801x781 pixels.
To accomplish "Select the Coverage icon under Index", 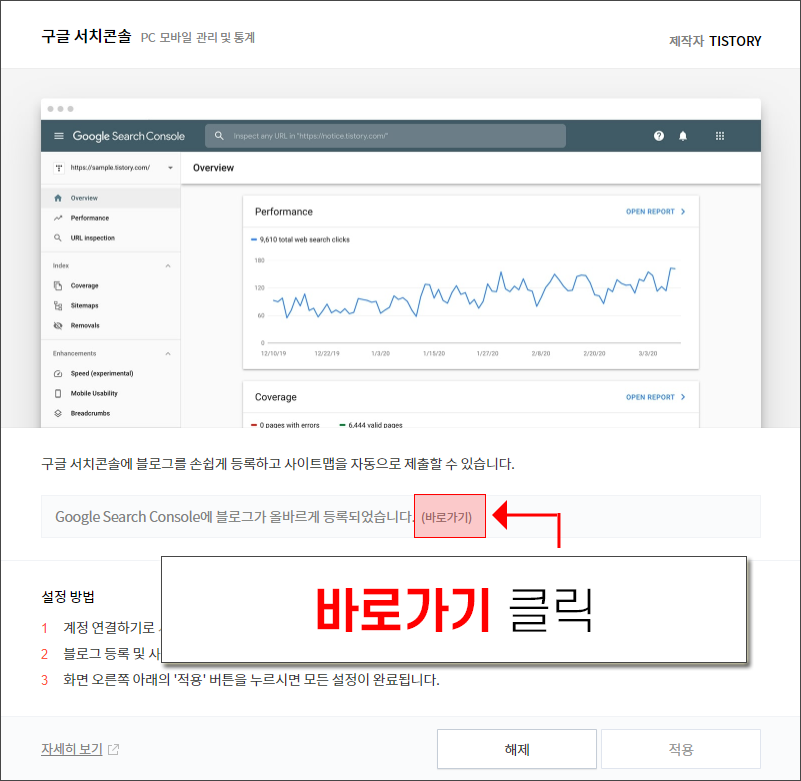I will point(58,285).
